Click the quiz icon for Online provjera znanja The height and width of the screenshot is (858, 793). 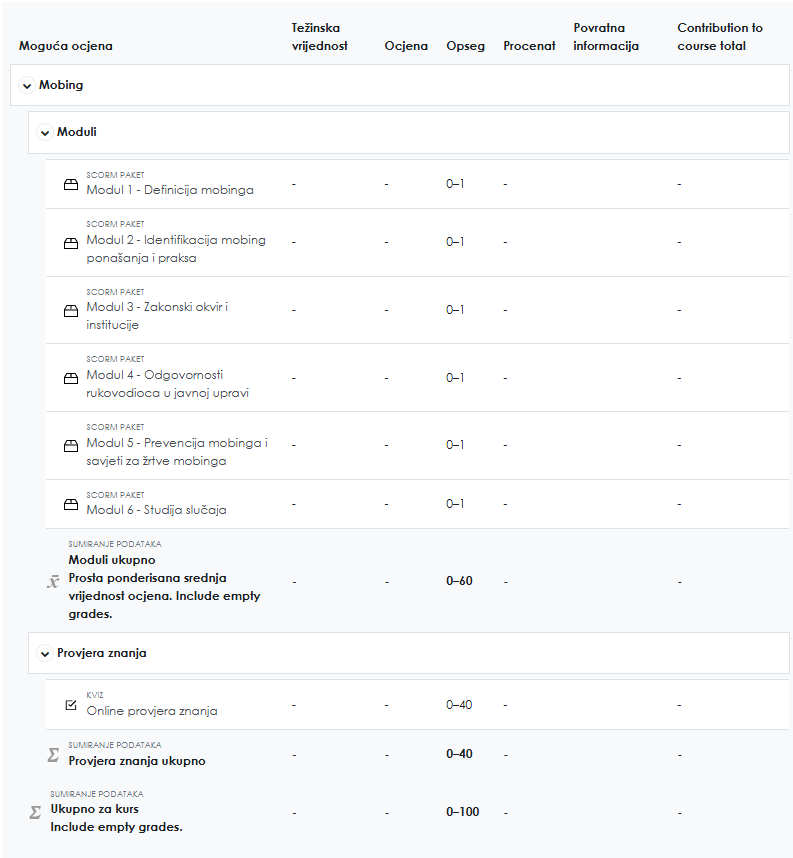(71, 705)
